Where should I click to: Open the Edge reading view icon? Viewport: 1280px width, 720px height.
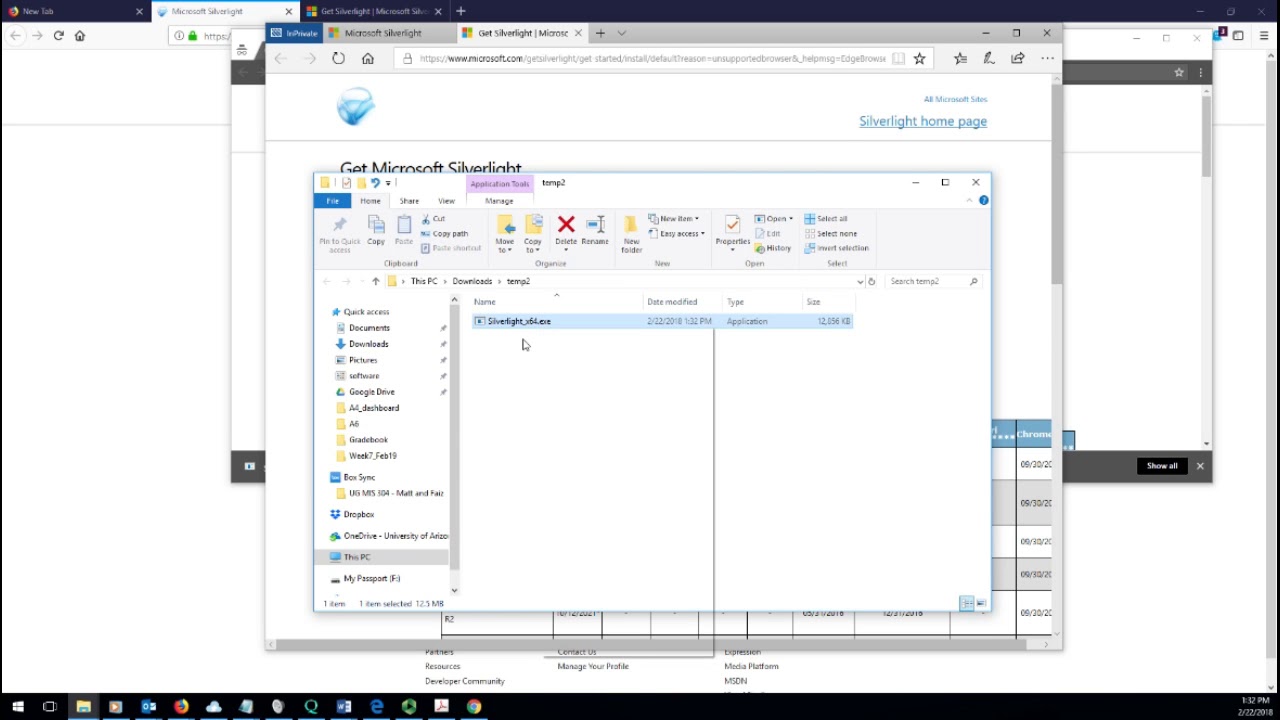tap(898, 59)
